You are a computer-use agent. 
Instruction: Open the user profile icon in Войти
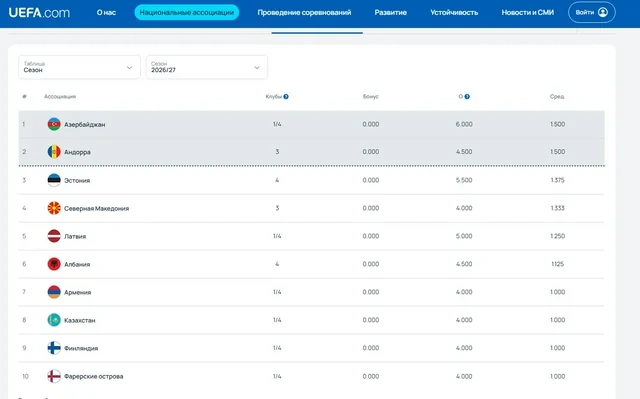pos(602,12)
